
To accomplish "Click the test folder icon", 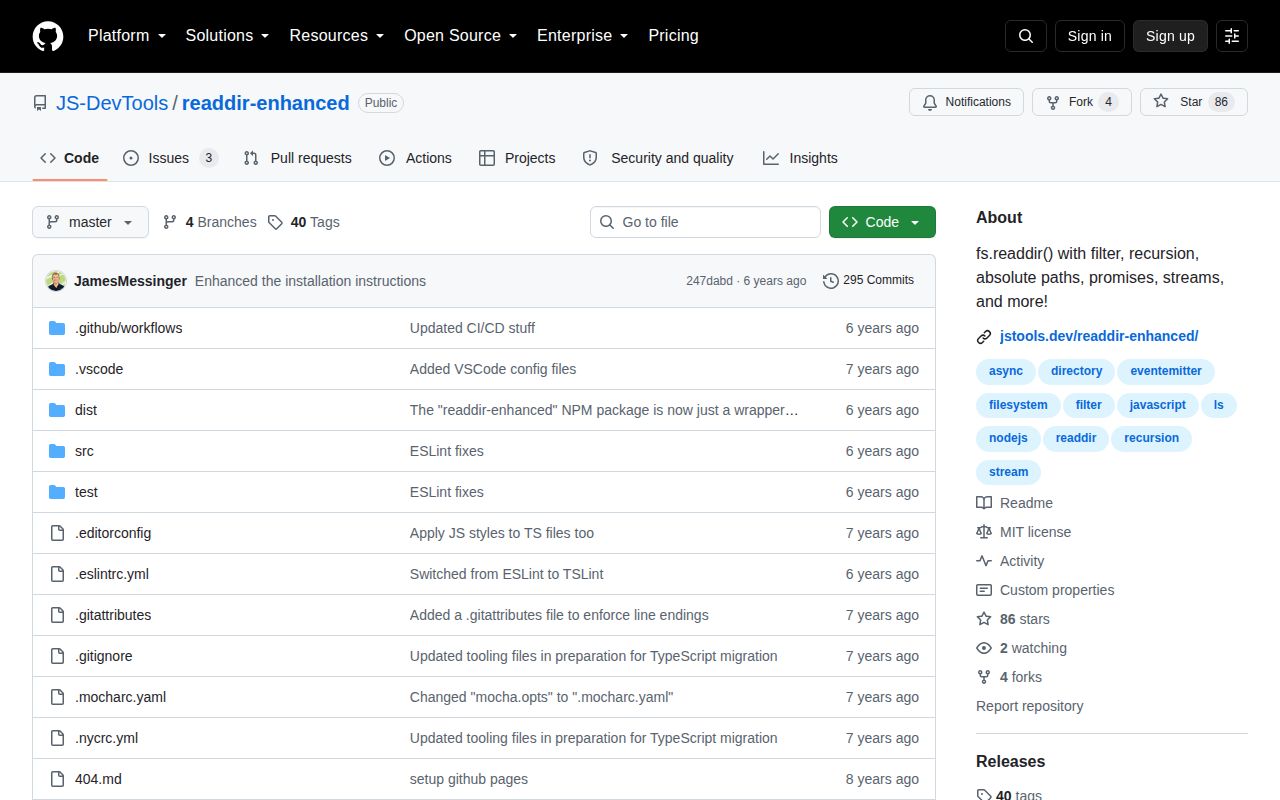I will (57, 492).
